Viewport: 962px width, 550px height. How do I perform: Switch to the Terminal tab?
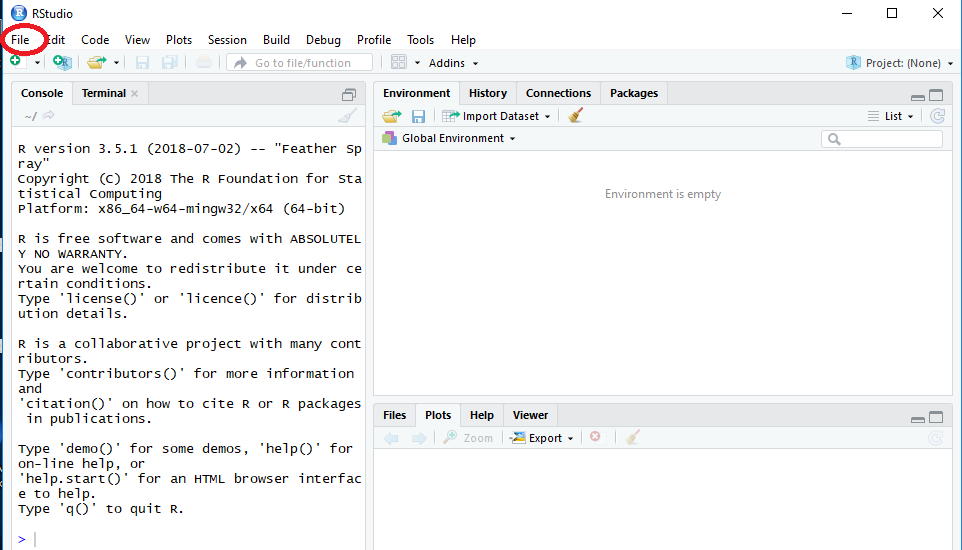pyautogui.click(x=104, y=93)
